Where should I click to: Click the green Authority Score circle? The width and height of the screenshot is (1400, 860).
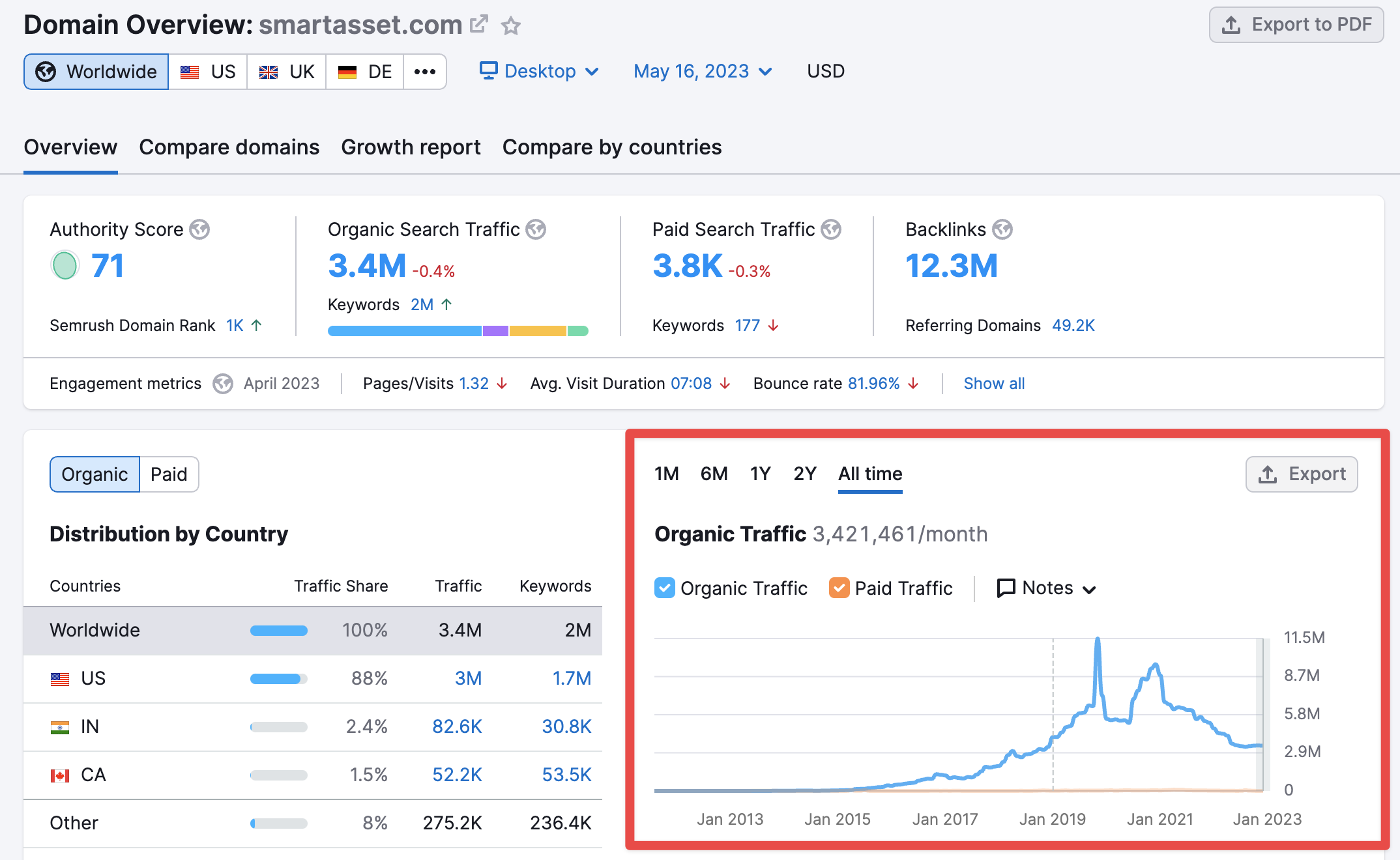pyautogui.click(x=65, y=265)
